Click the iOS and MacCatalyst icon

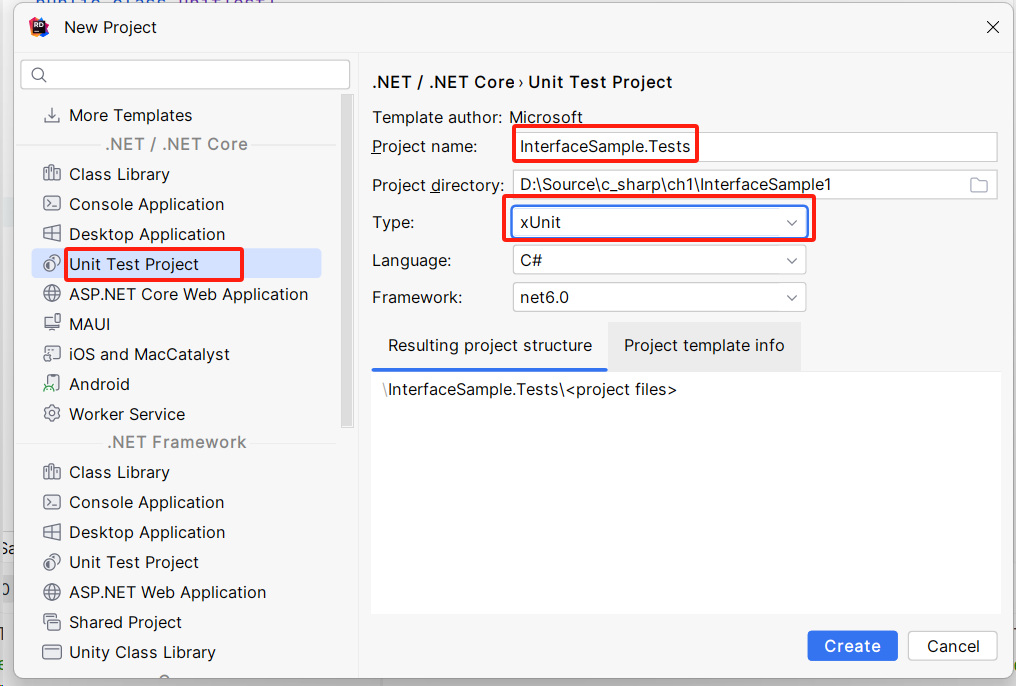[52, 354]
